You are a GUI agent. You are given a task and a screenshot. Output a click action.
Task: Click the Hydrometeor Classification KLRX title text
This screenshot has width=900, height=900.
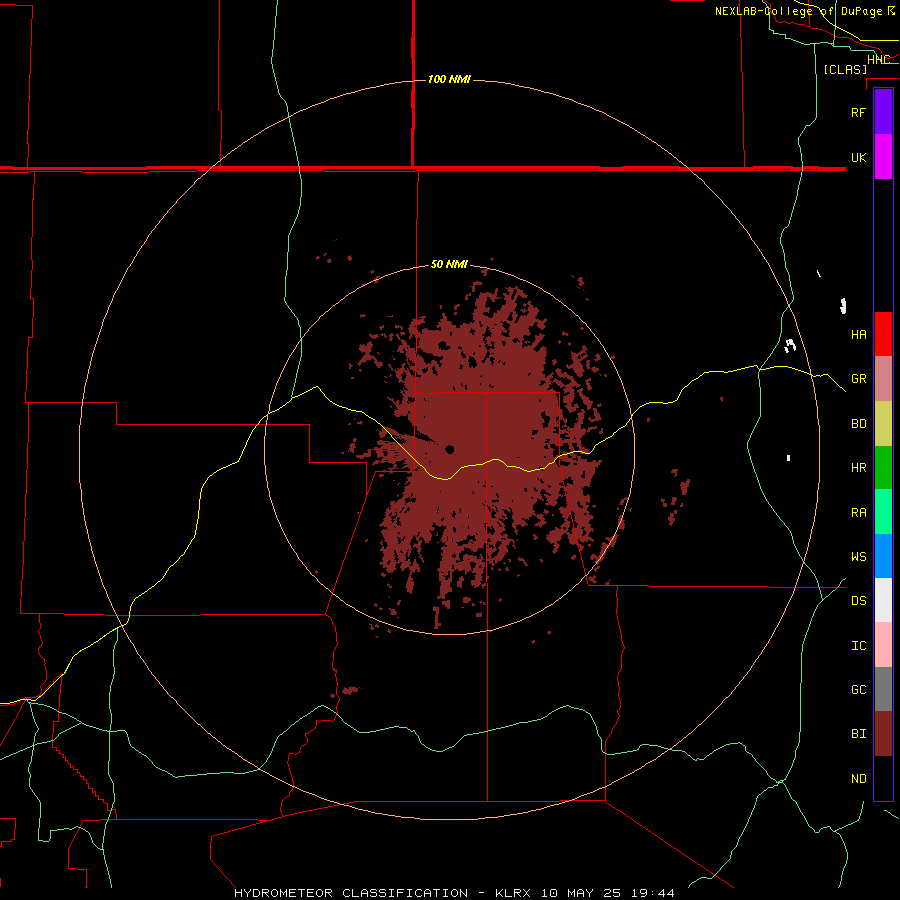pos(454,893)
